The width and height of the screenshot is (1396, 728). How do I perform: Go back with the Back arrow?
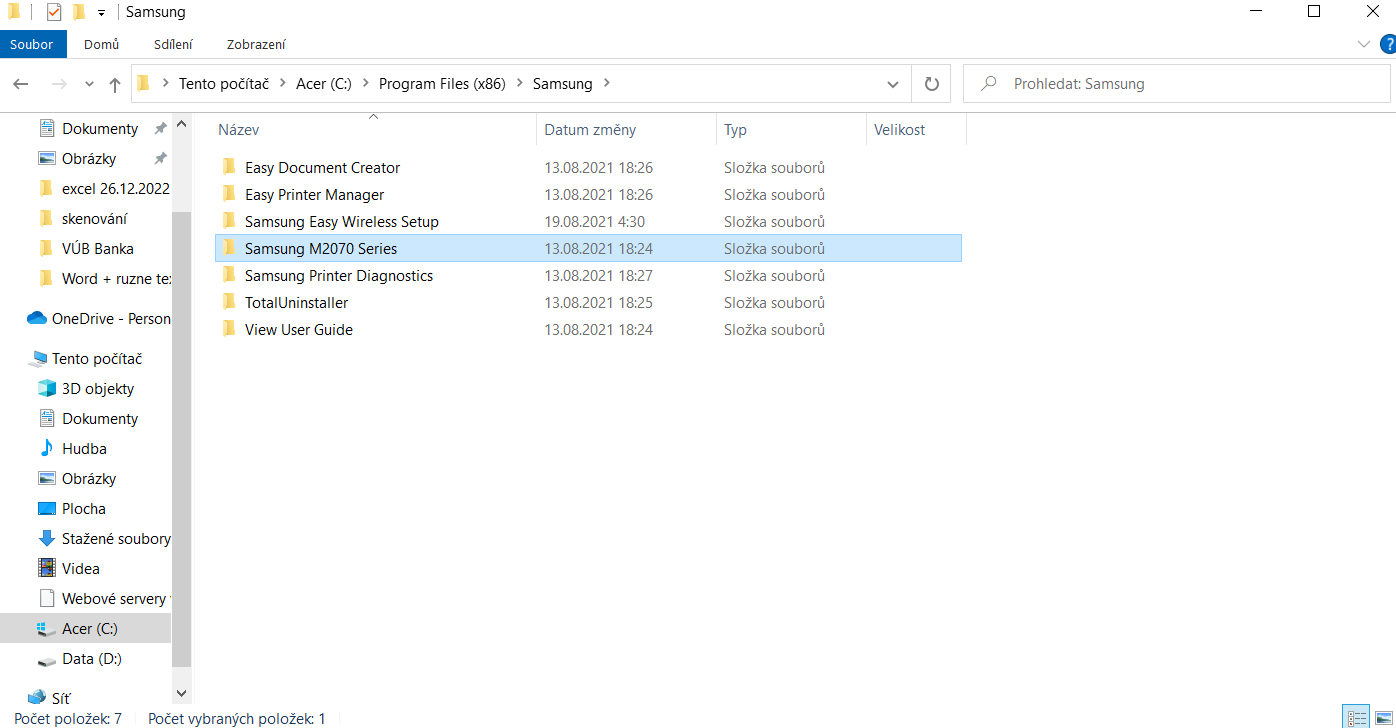[21, 84]
